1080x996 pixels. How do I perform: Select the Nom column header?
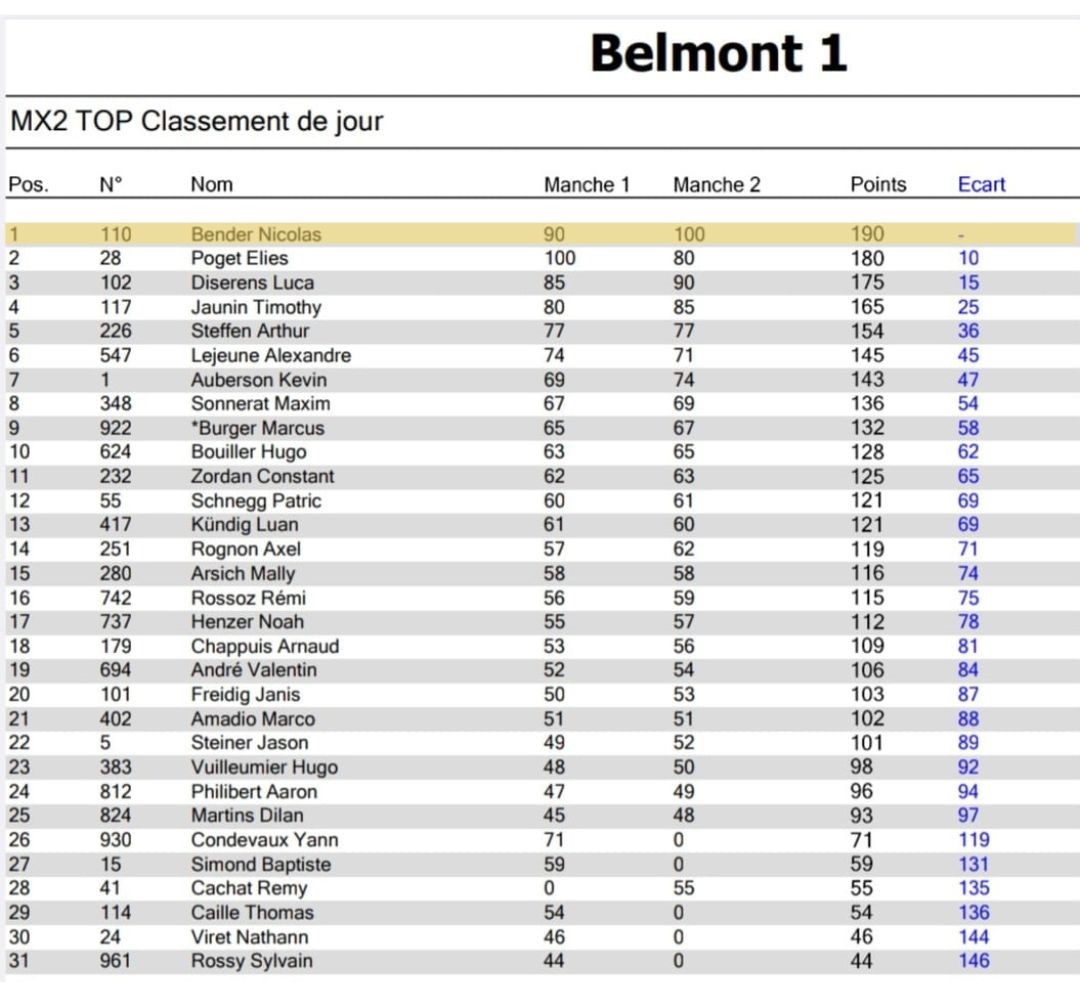[211, 185]
